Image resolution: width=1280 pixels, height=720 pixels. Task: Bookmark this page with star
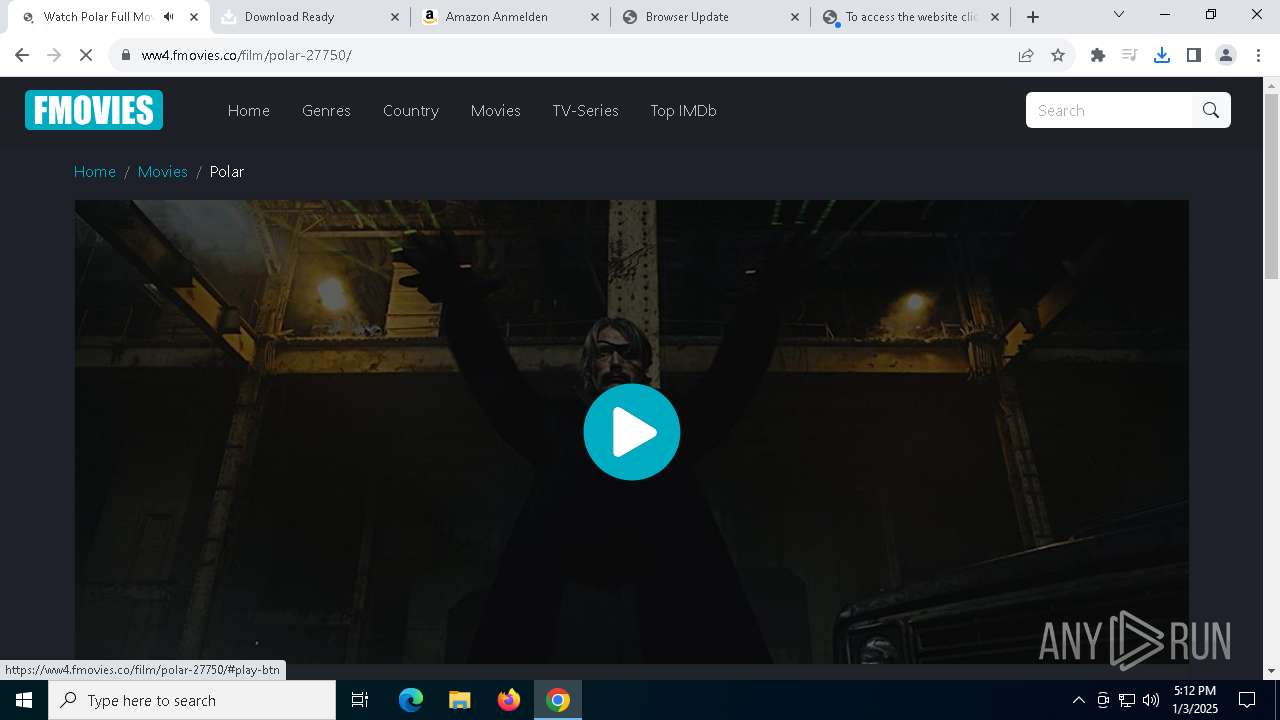pyautogui.click(x=1058, y=55)
